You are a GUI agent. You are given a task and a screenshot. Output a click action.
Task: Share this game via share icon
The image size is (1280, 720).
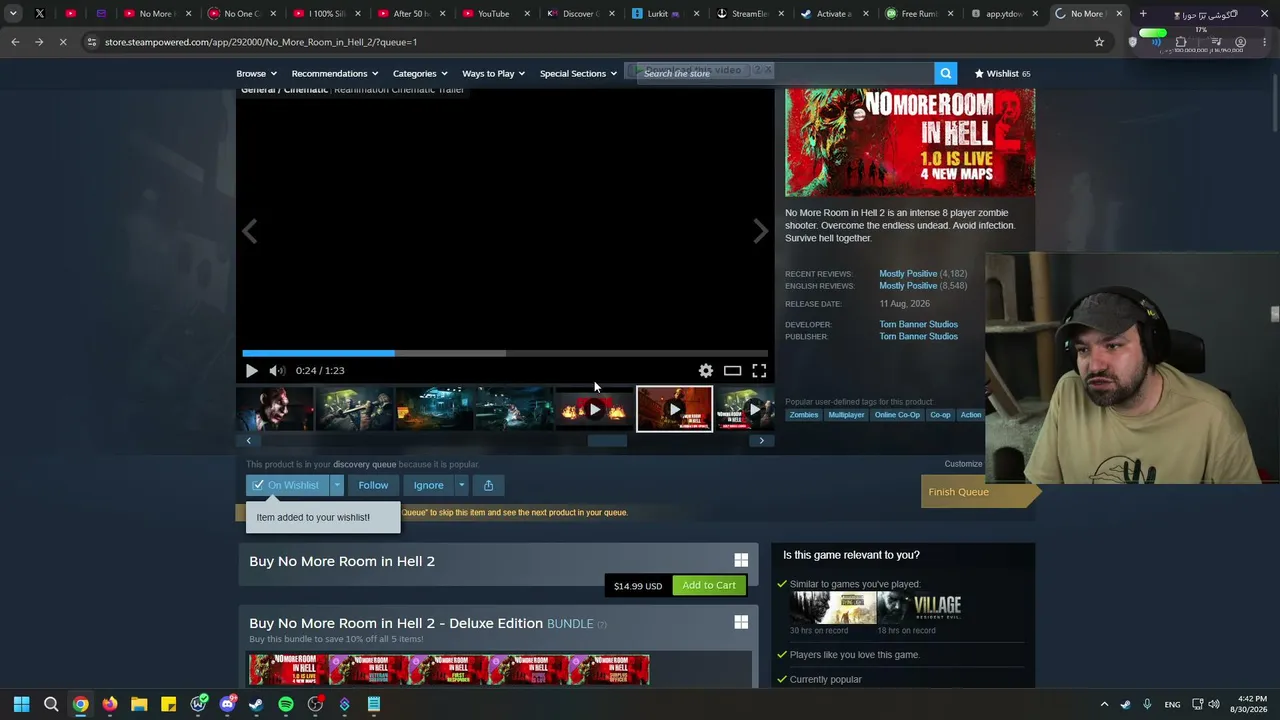488,485
